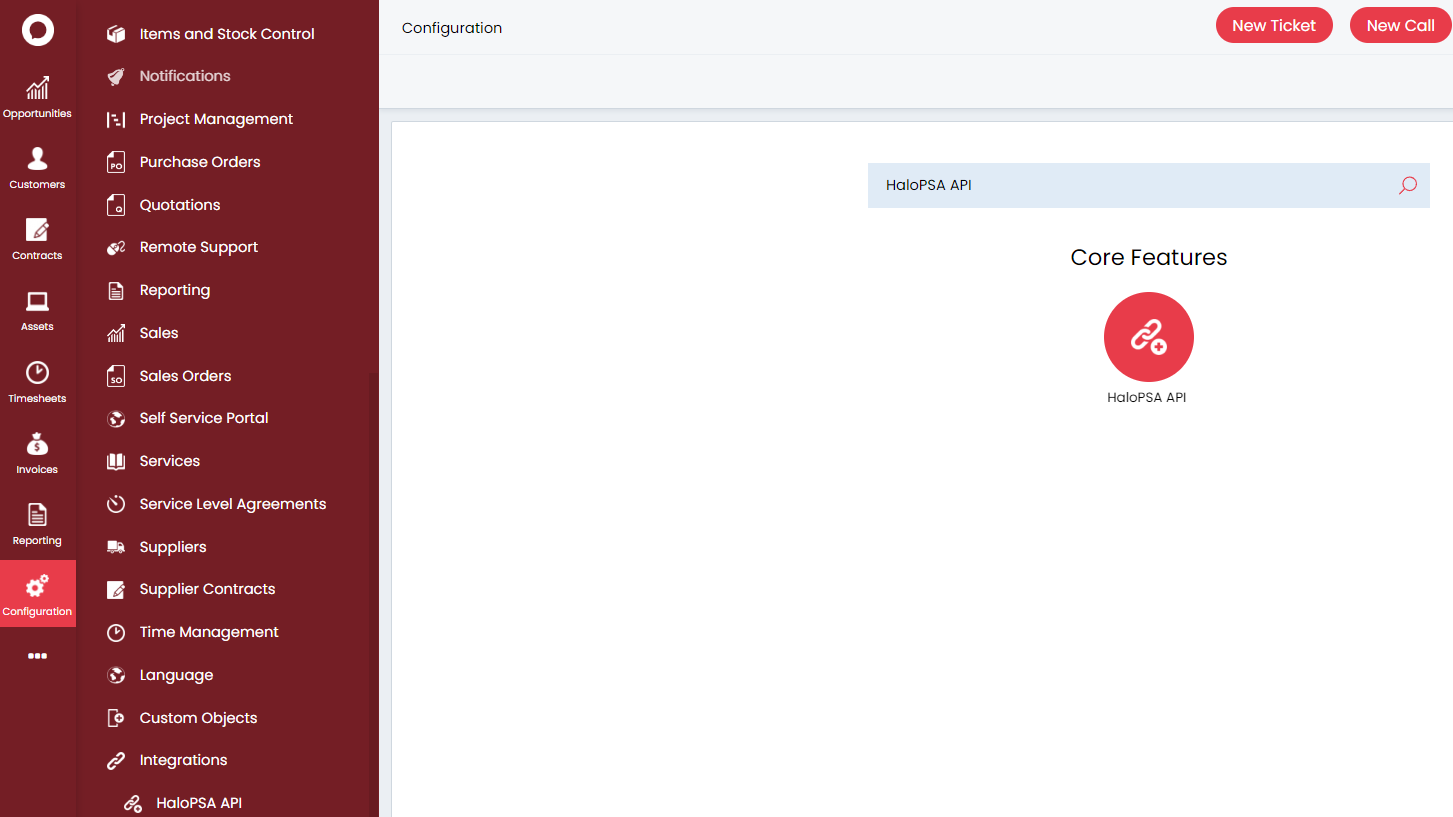Screen dimensions: 1453x817
Task: Open the HaloPSA API core feature icon
Action: [x=1148, y=337]
